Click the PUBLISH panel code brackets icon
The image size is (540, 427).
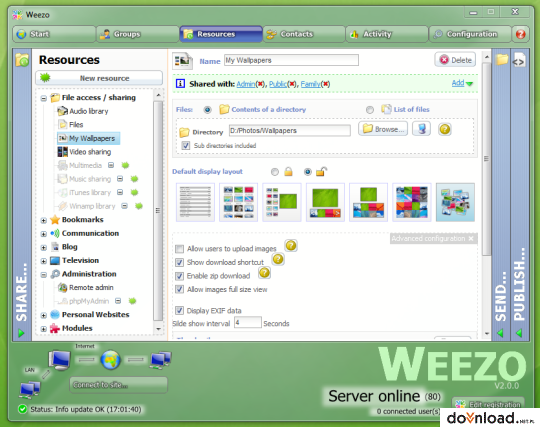click(518, 62)
